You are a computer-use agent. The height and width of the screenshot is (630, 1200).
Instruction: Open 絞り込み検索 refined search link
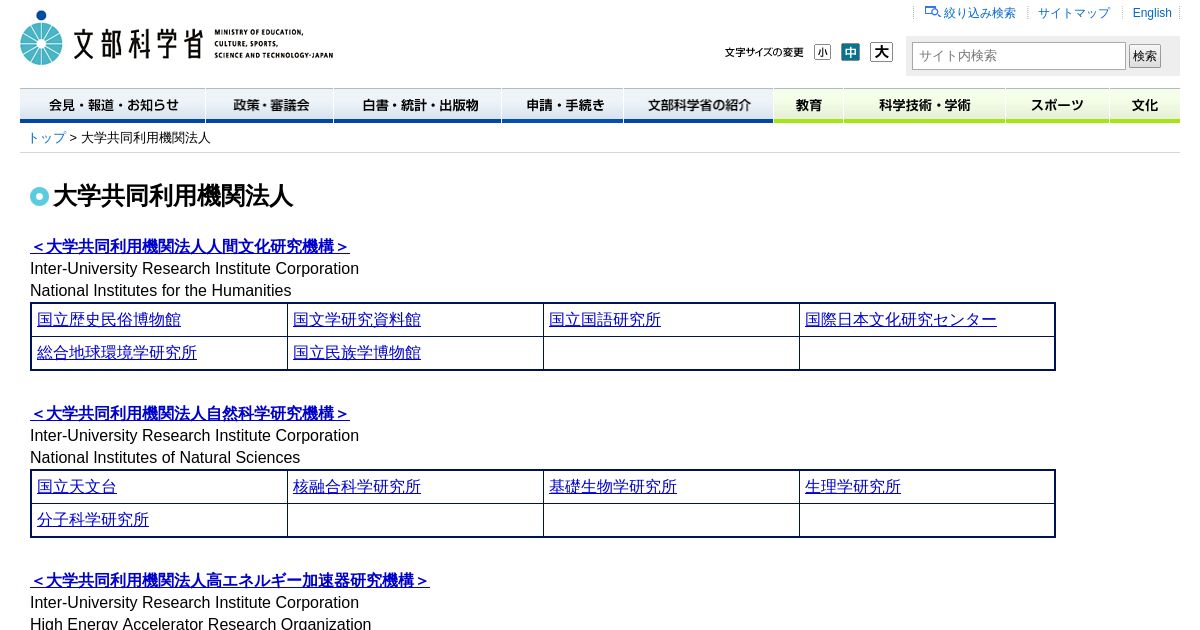979,13
